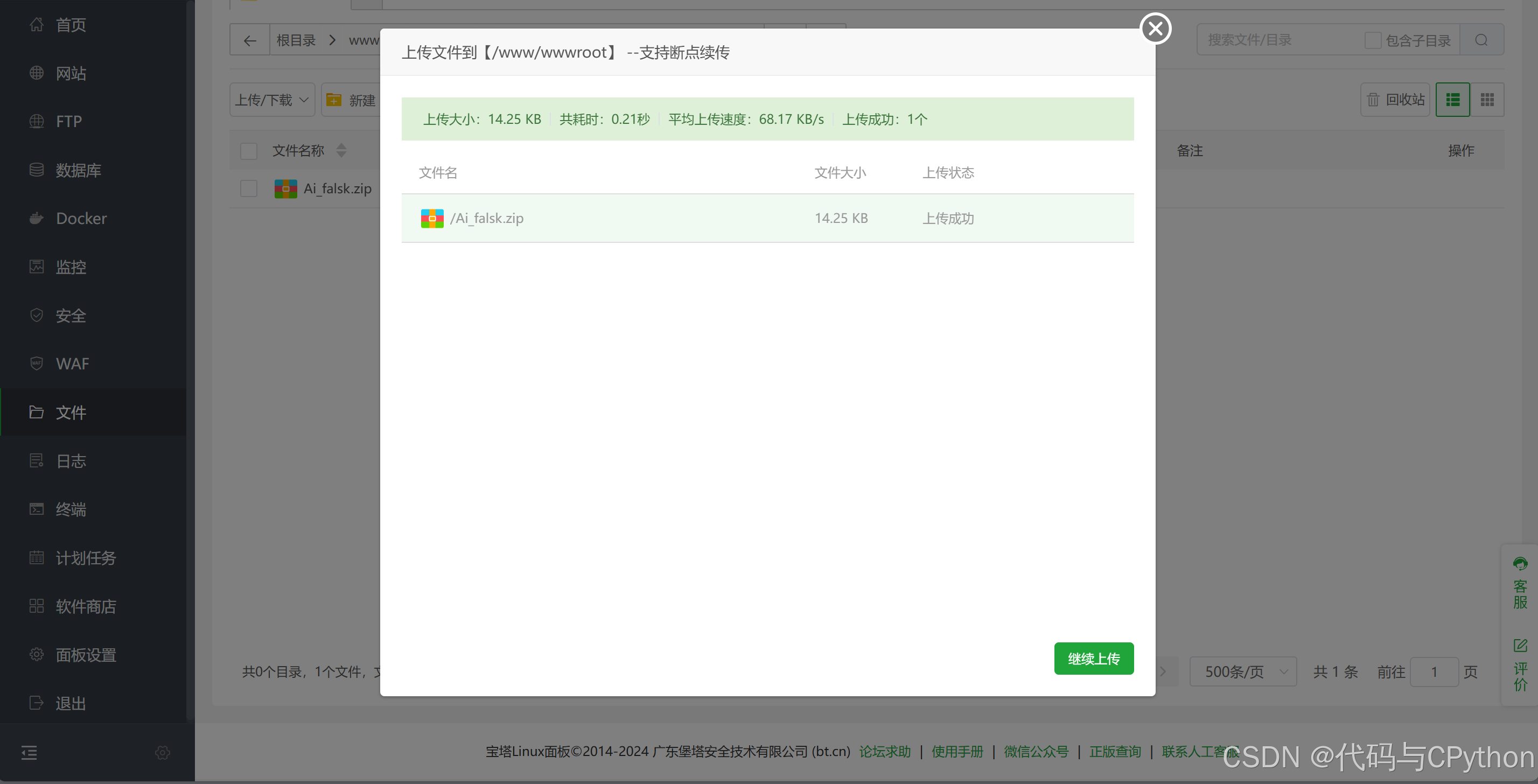Click the small gear icon at sidebar bottom
Viewport: 1538px width, 784px height.
[163, 752]
